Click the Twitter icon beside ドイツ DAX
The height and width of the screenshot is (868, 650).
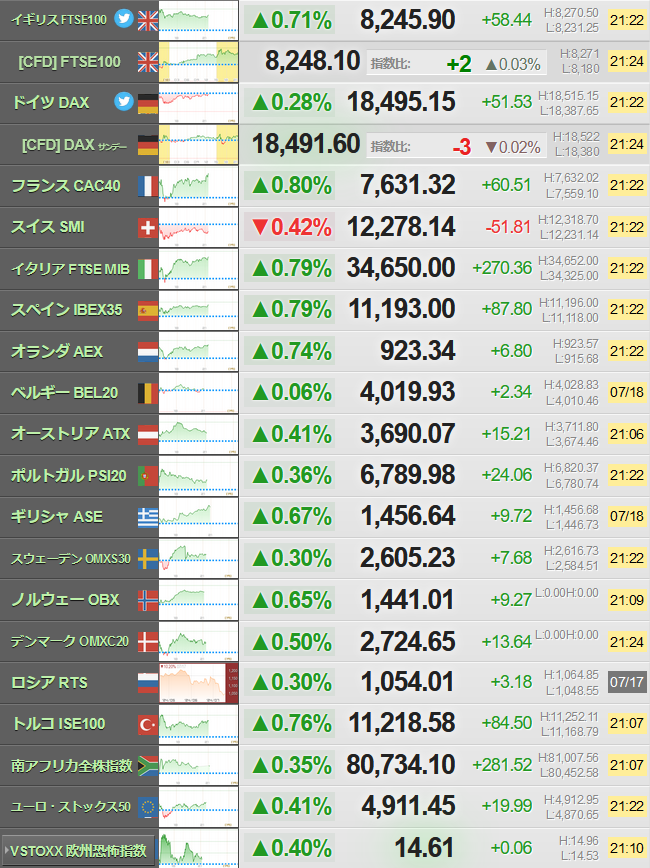click(x=123, y=101)
